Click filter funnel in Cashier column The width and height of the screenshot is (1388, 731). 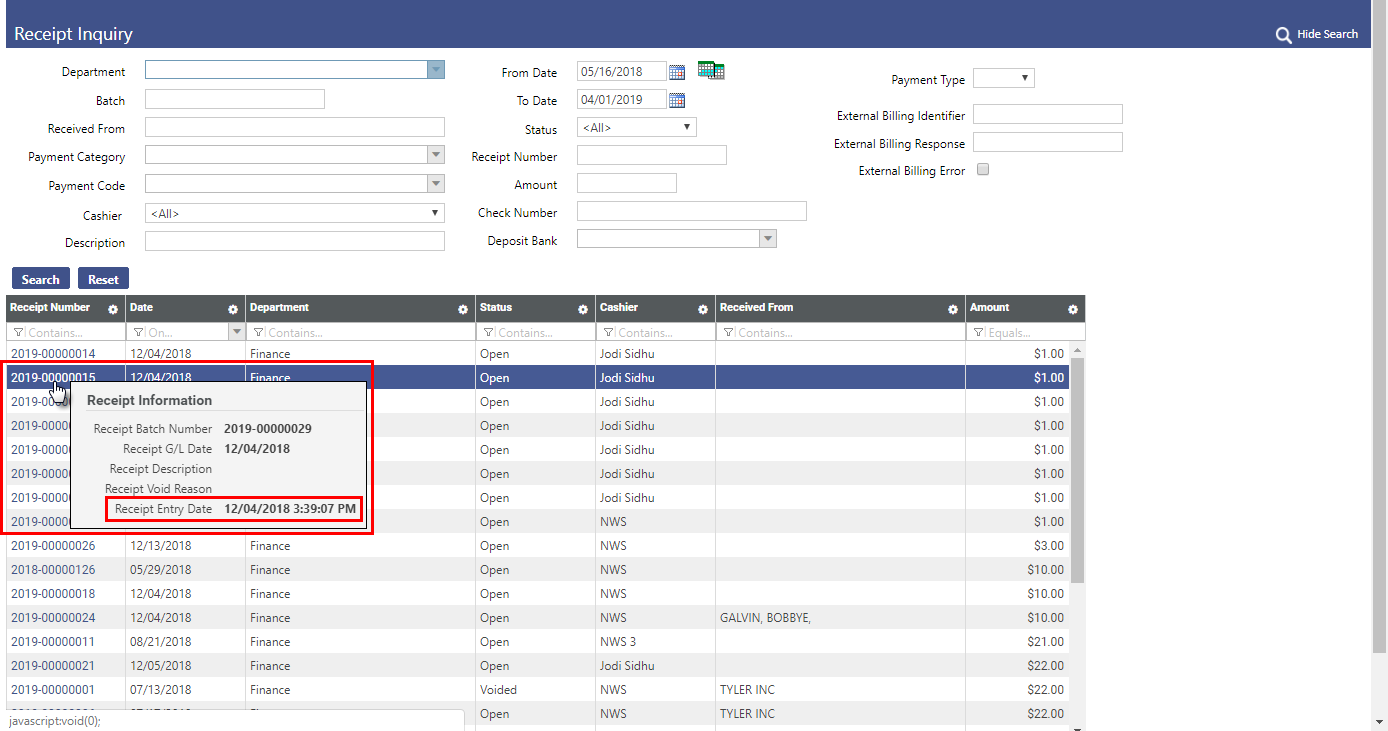coord(608,333)
